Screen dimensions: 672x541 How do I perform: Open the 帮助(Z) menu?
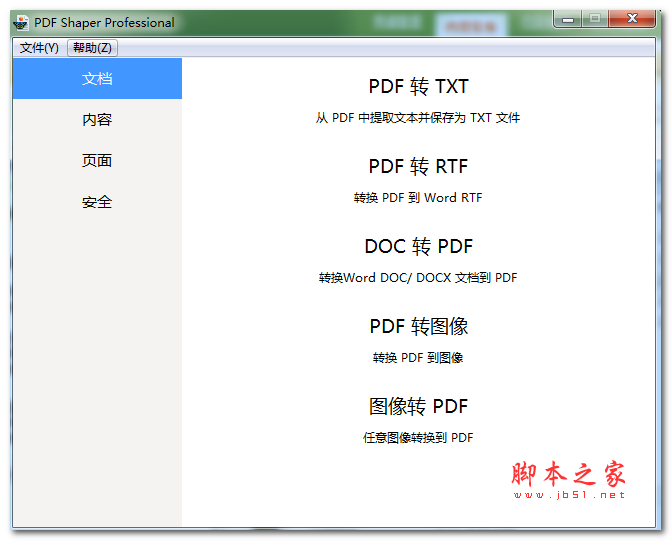point(92,48)
